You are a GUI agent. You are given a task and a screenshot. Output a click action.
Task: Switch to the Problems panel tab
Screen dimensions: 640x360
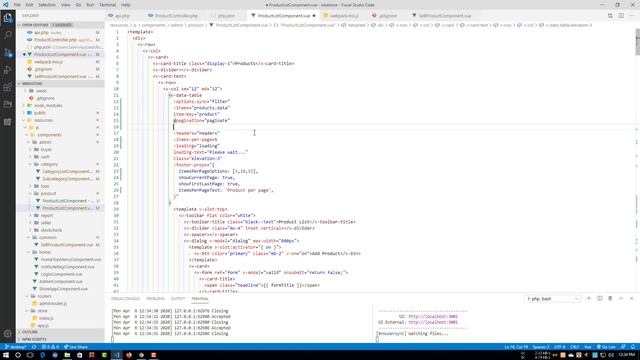click(x=155, y=299)
